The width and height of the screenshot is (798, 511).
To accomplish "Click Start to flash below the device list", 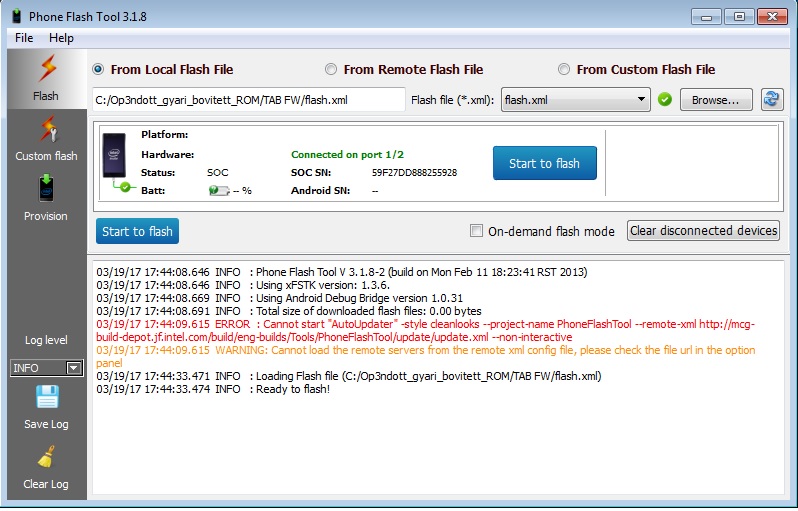I will click(x=137, y=232).
